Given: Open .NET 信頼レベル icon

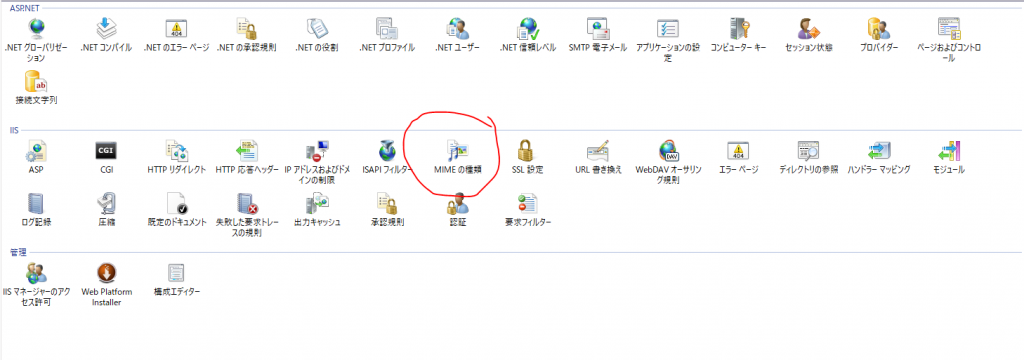Looking at the screenshot, I should pyautogui.click(x=528, y=28).
